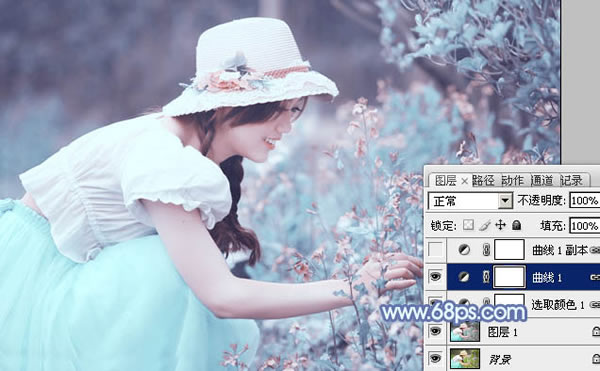
Task: Click the 填充 fill value field
Action: tap(585, 226)
